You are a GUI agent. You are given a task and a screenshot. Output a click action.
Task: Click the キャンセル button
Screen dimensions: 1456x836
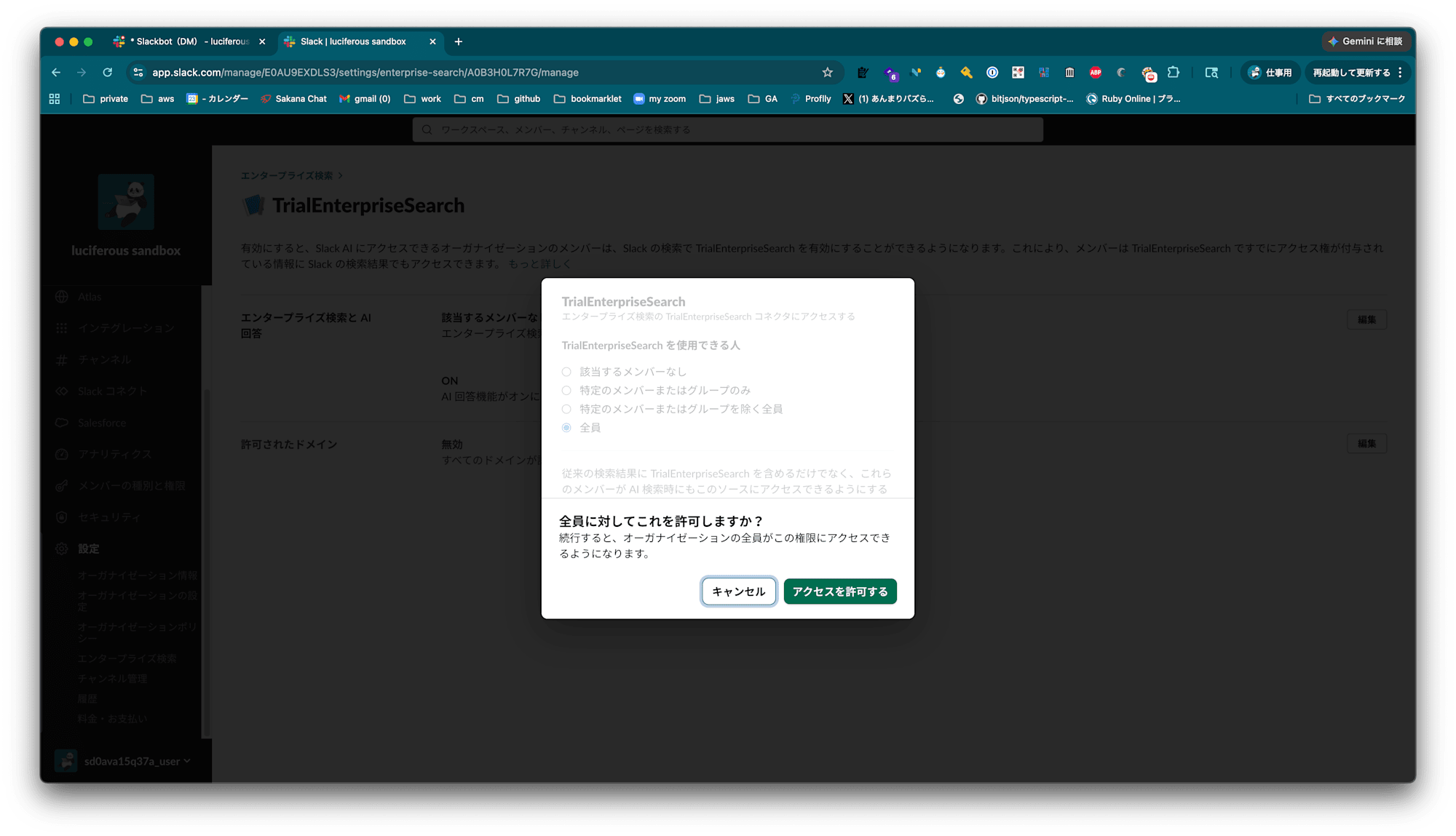[738, 592]
